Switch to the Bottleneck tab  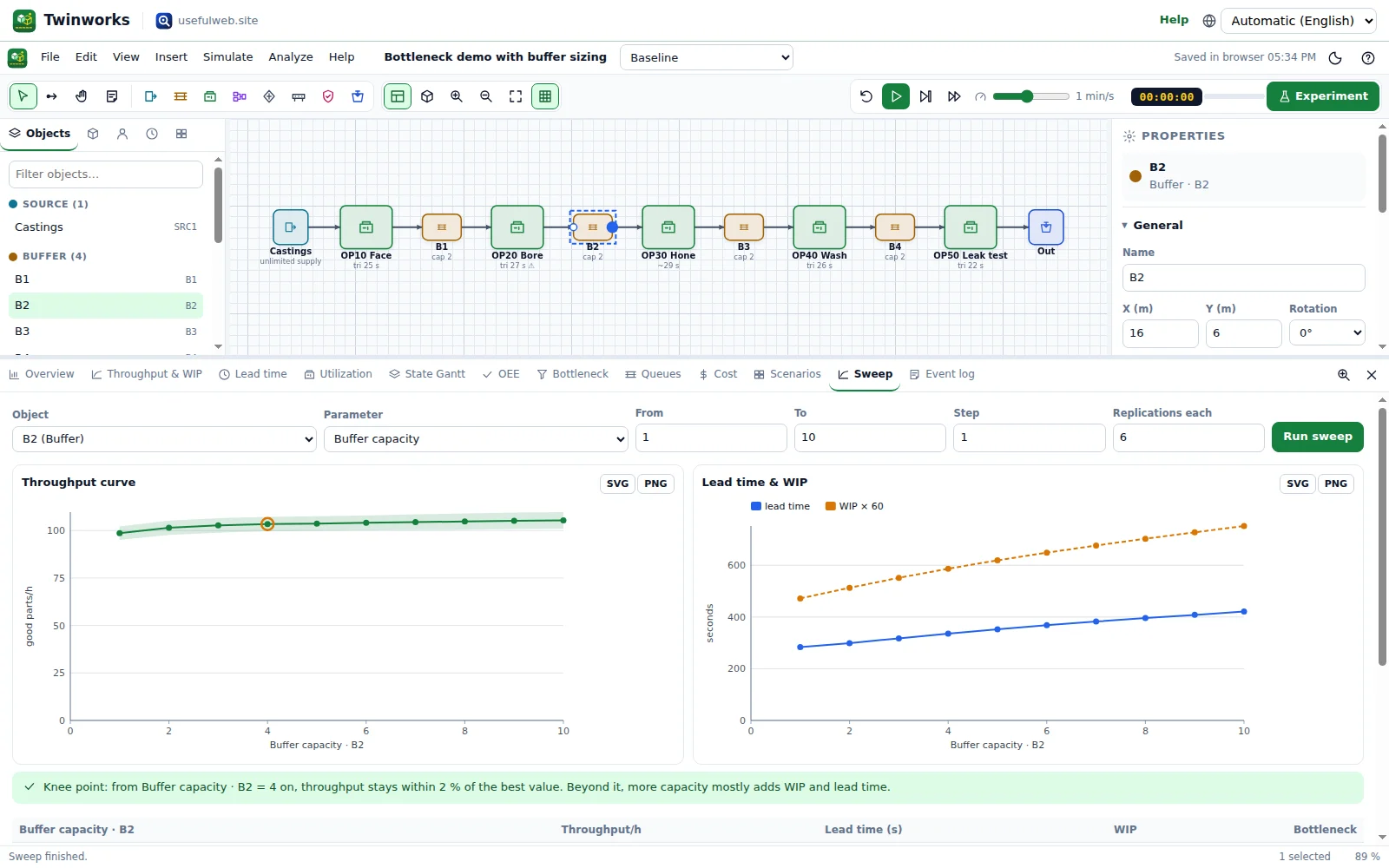[573, 374]
